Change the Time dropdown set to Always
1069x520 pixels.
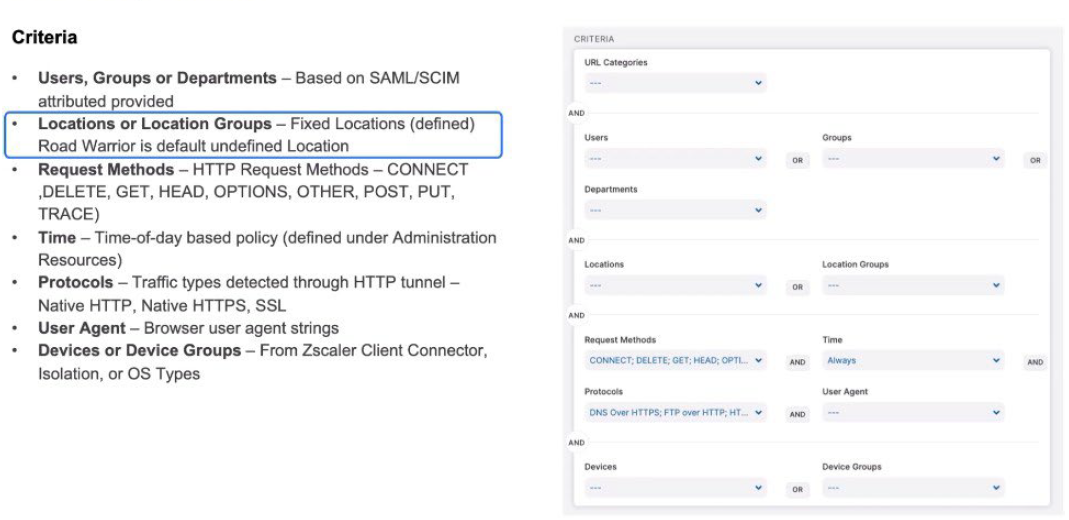pyautogui.click(x=912, y=361)
